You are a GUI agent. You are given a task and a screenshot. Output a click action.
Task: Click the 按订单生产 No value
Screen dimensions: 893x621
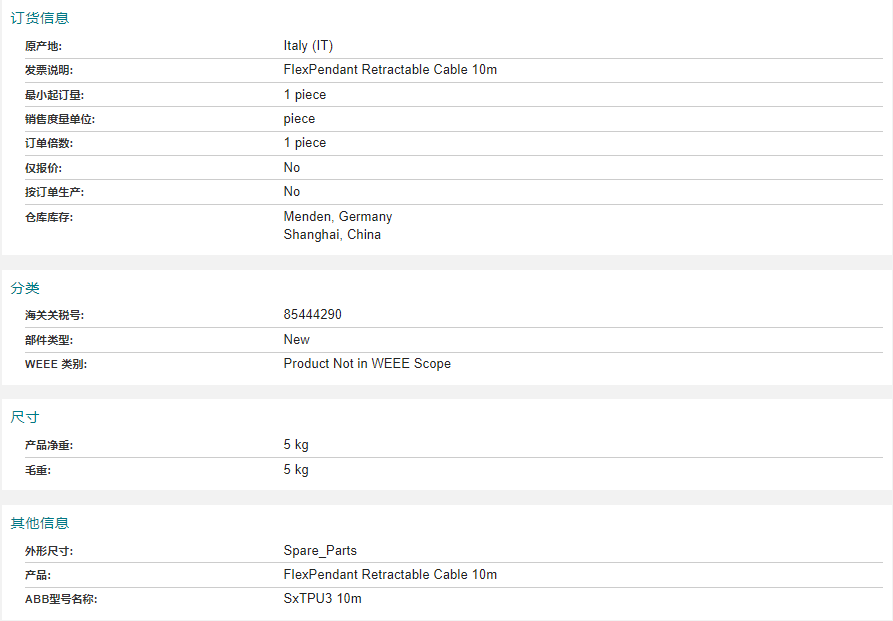292,191
